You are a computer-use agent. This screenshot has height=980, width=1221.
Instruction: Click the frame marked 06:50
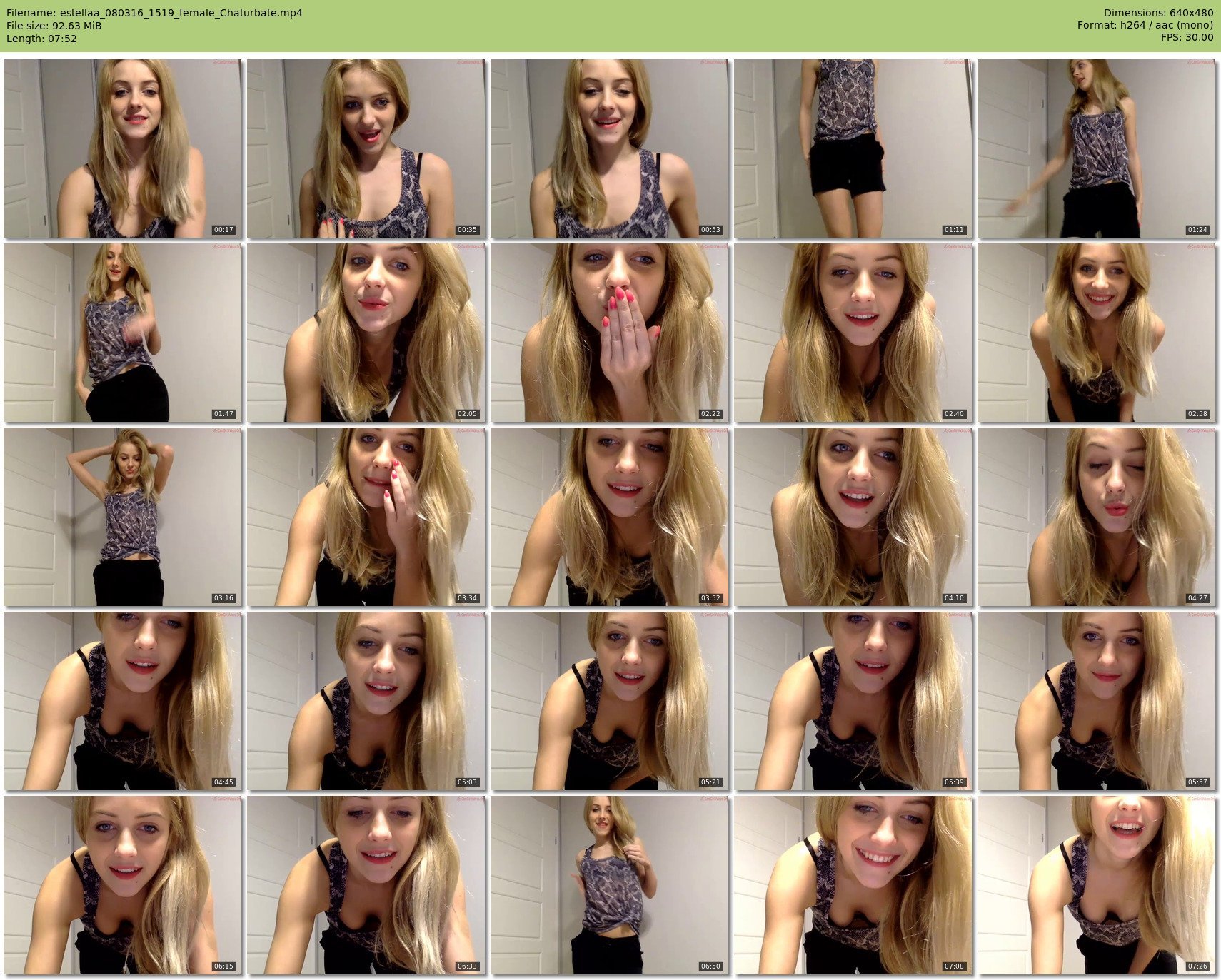click(x=610, y=885)
